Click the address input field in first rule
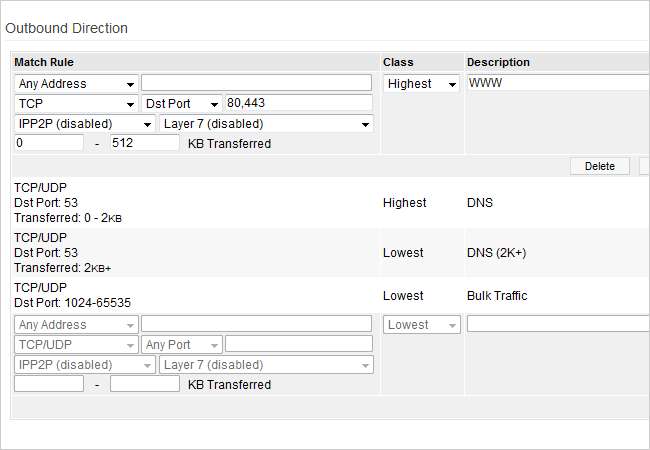650x450 pixels. click(256, 84)
